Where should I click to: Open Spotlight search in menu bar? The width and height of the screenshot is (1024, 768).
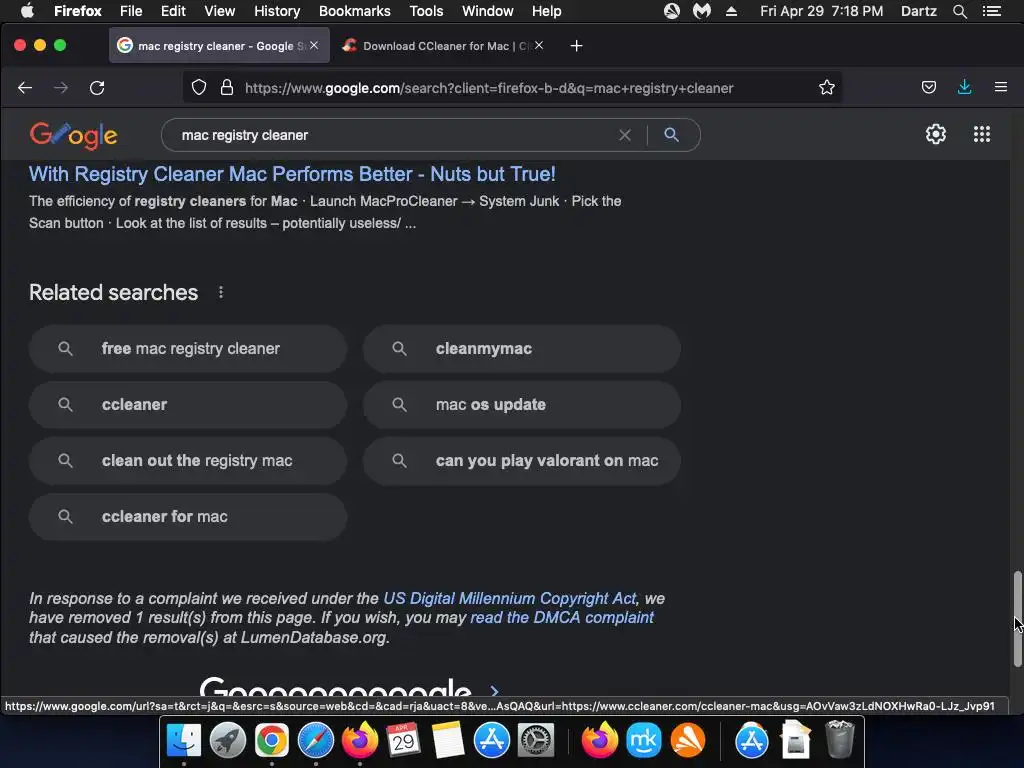point(959,11)
